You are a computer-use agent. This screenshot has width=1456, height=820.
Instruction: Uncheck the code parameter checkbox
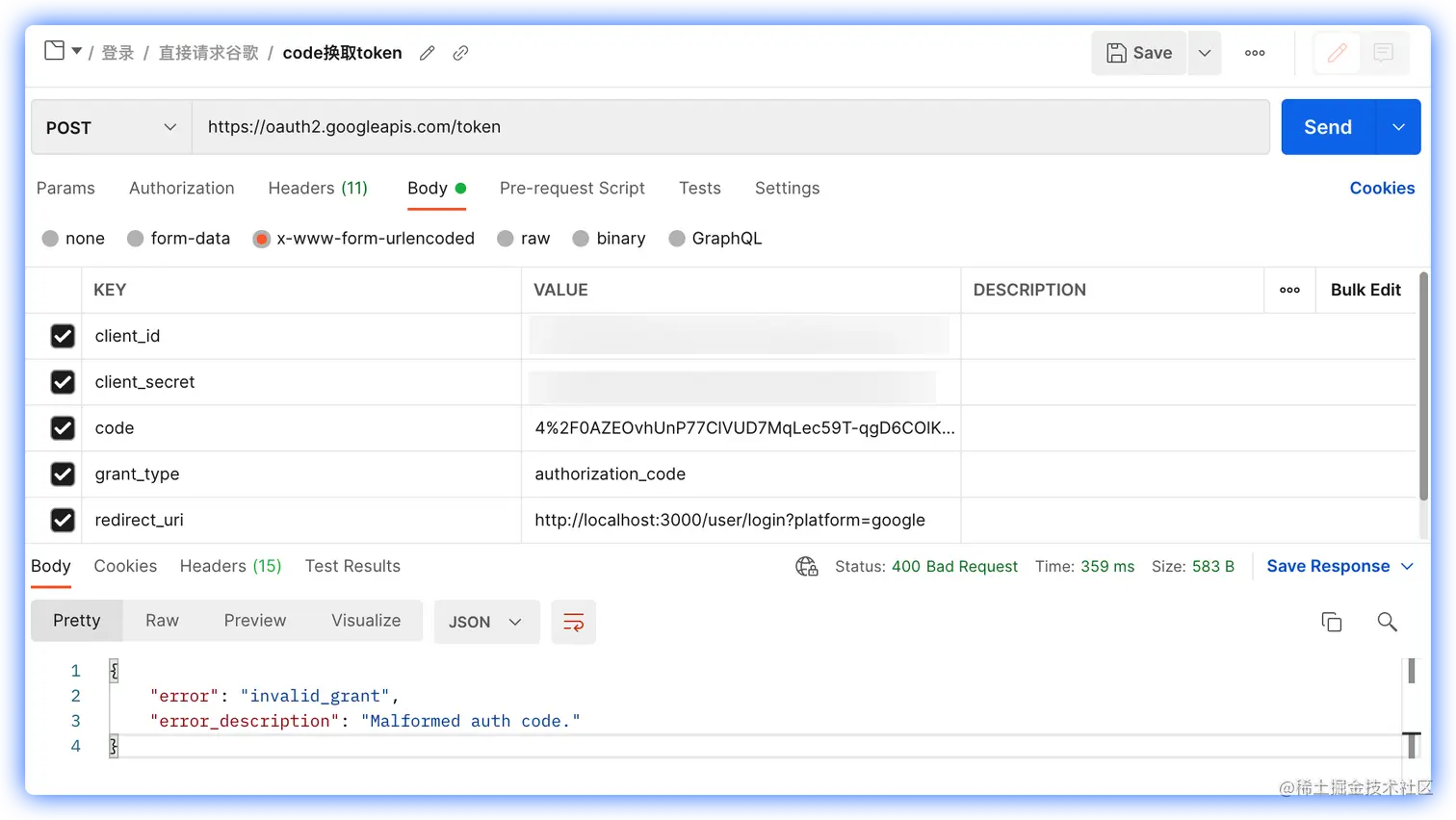[63, 428]
